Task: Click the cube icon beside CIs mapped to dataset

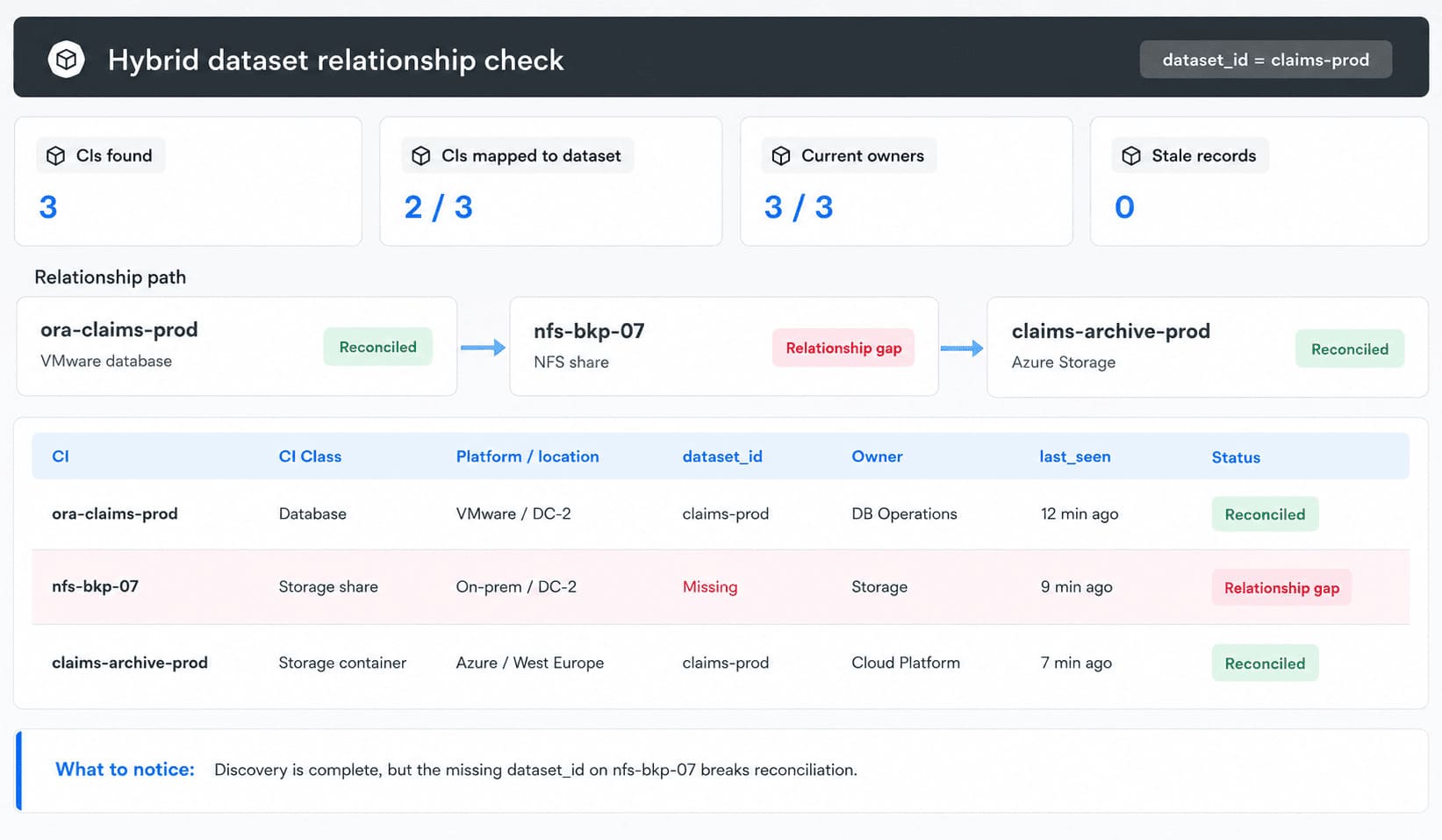Action: pyautogui.click(x=421, y=155)
